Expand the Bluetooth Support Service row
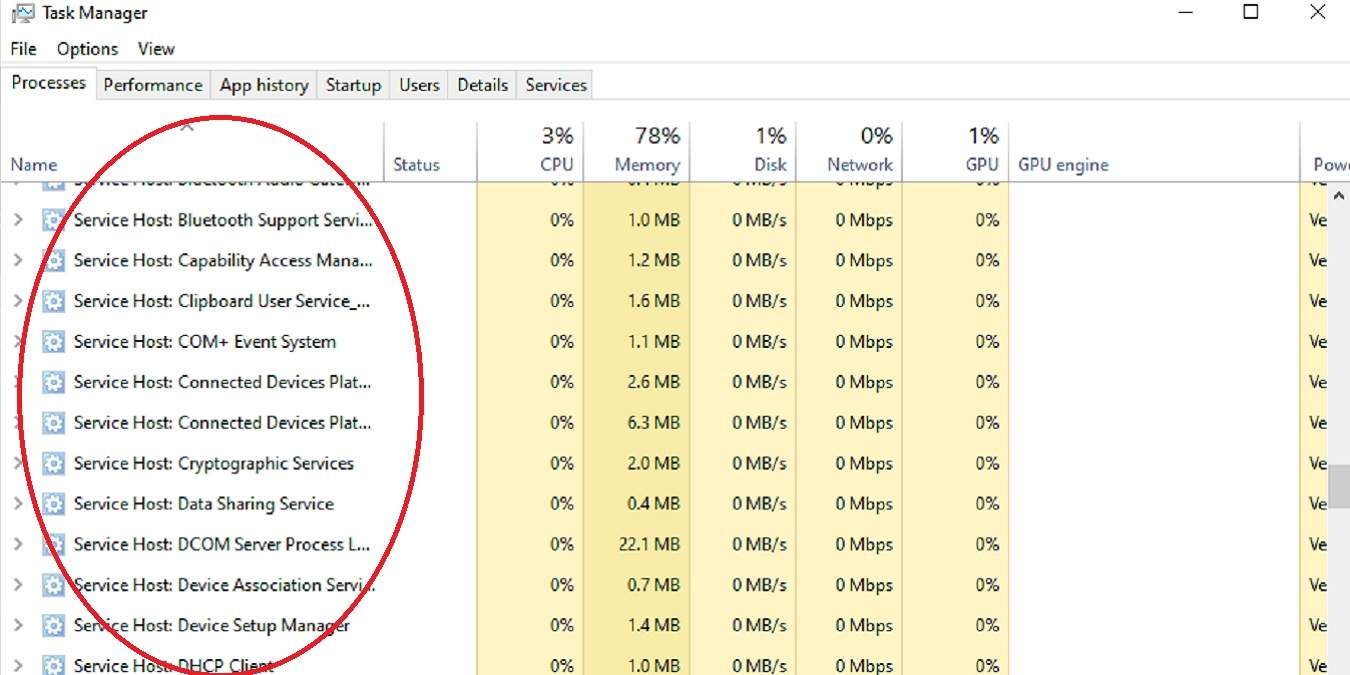 pyautogui.click(x=18, y=221)
